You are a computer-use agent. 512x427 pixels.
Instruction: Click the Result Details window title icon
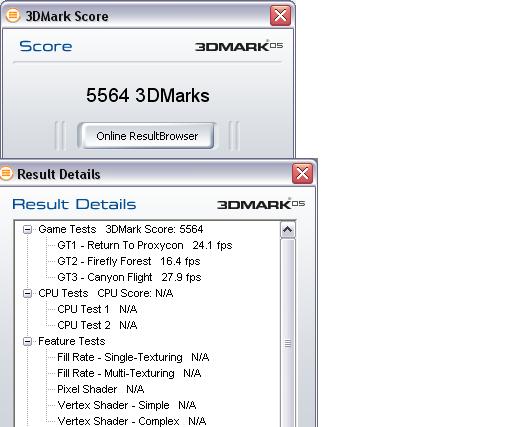point(6,174)
